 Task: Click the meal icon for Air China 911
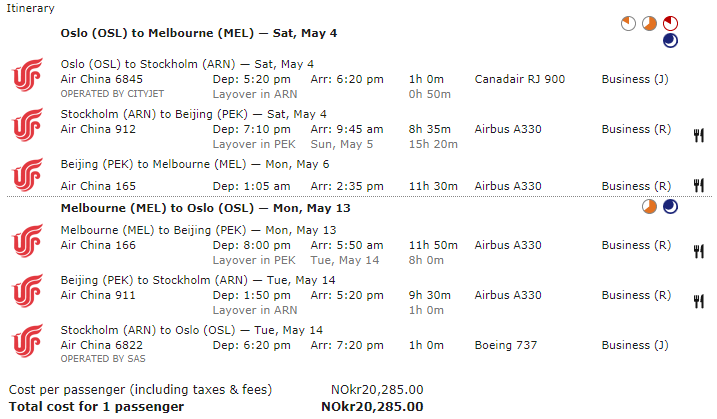698,302
